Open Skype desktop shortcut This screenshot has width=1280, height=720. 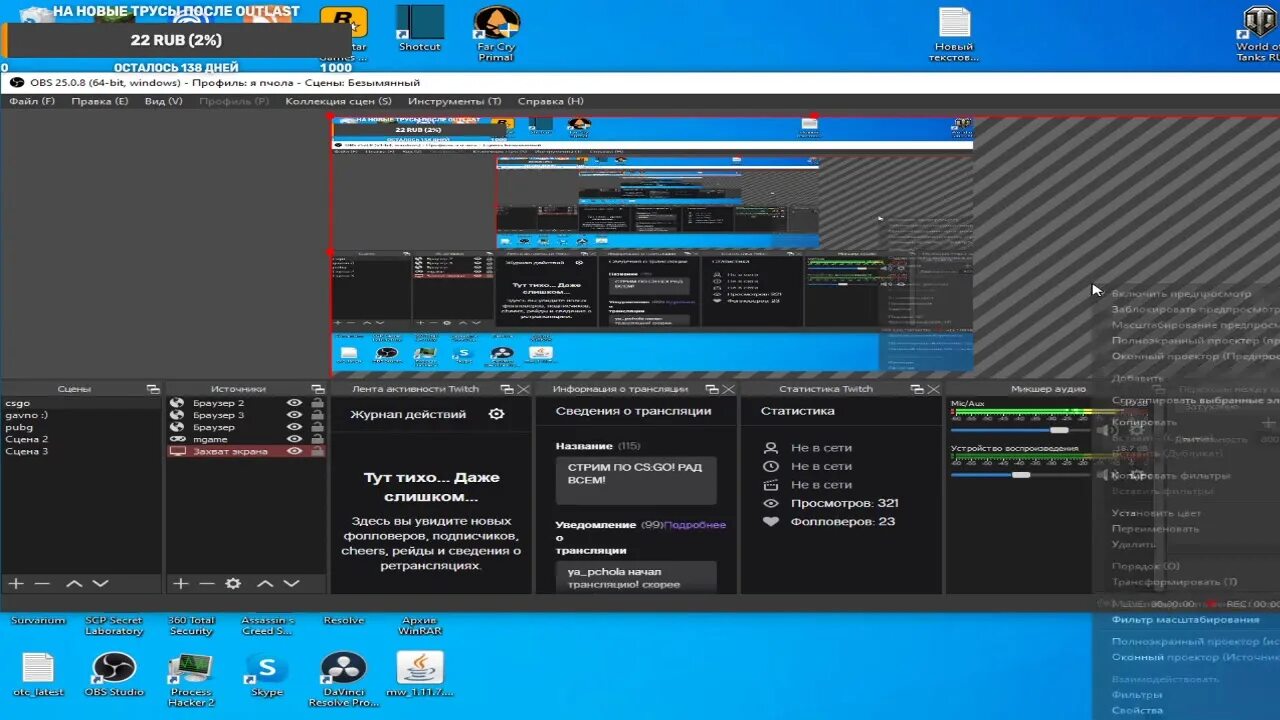(x=267, y=674)
